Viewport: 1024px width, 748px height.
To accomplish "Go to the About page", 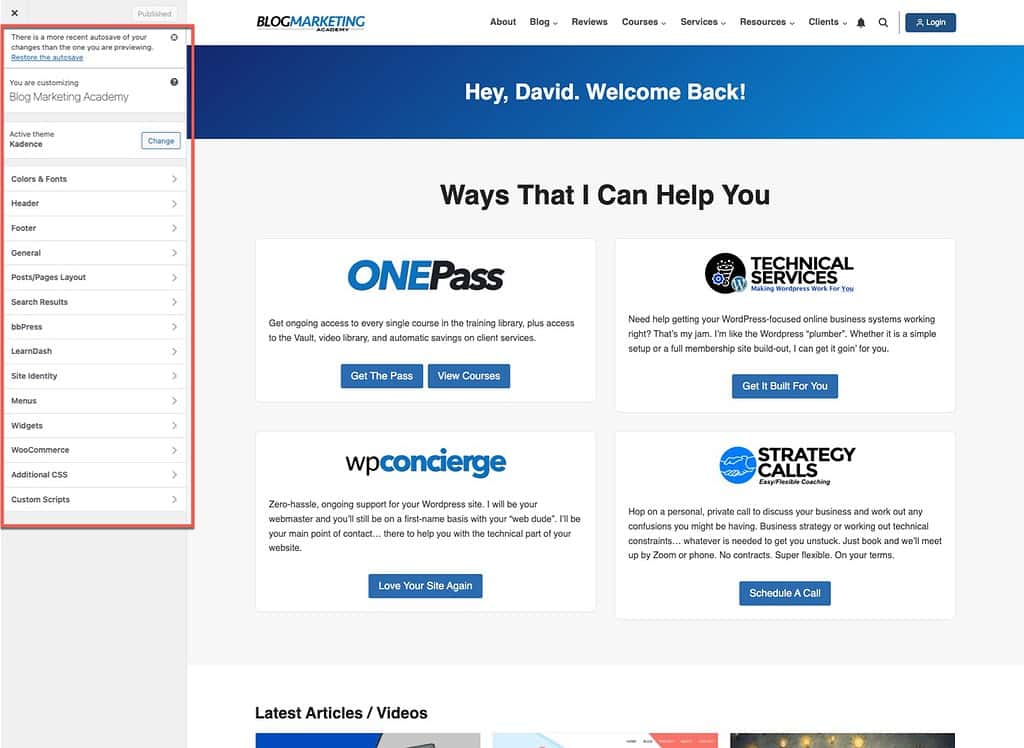I will [x=503, y=22].
